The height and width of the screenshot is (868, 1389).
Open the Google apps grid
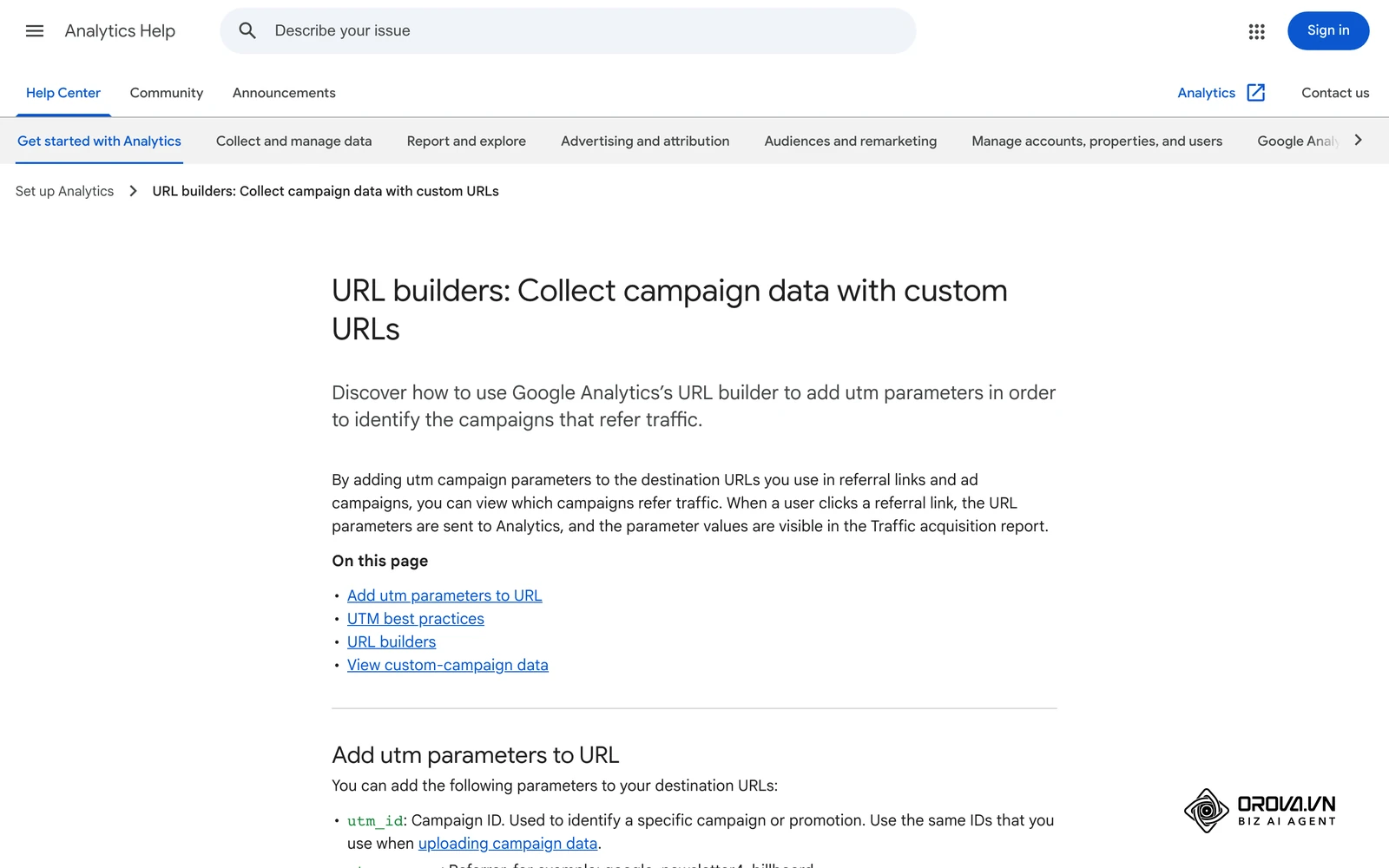click(1256, 31)
